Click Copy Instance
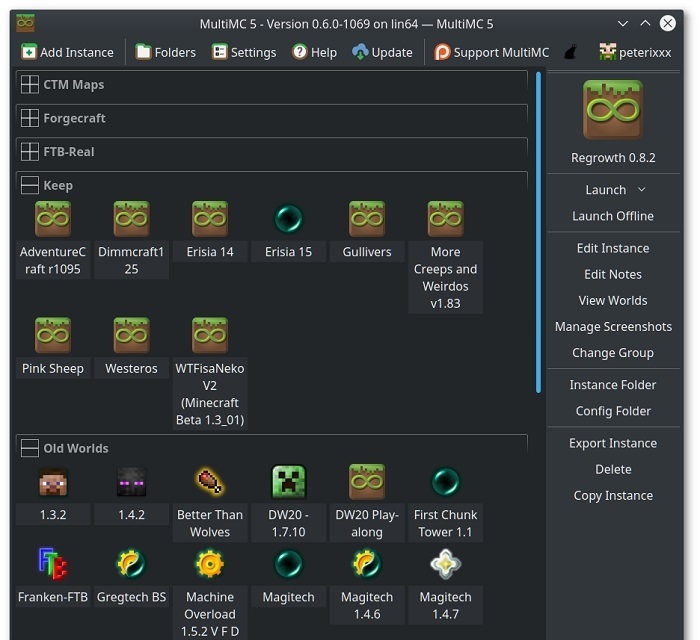 (613, 496)
